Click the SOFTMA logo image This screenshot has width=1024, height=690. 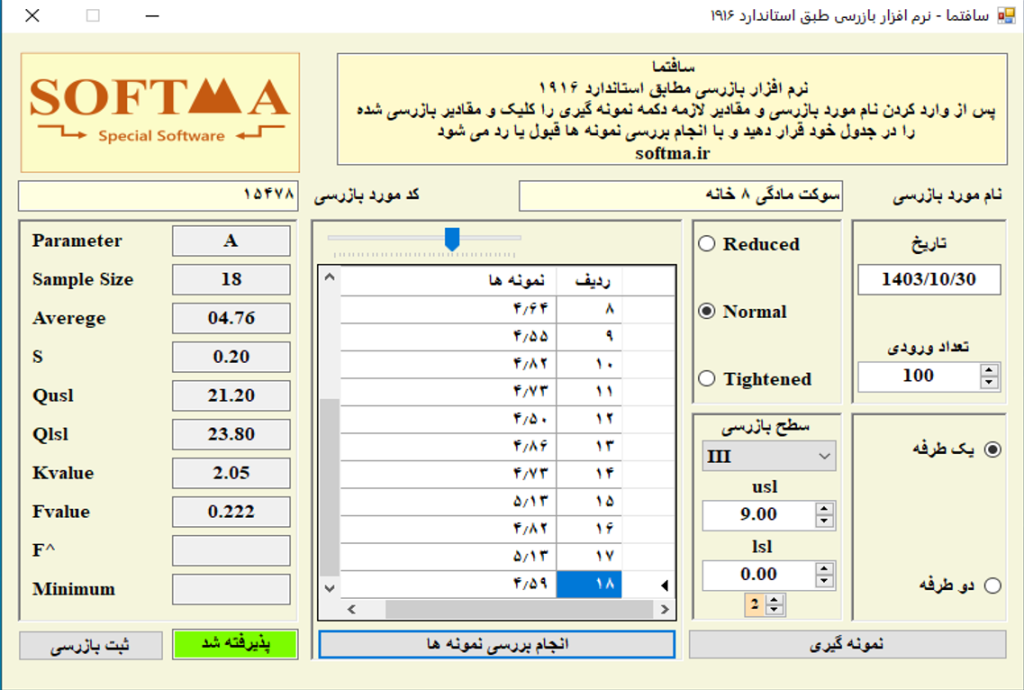[x=160, y=112]
